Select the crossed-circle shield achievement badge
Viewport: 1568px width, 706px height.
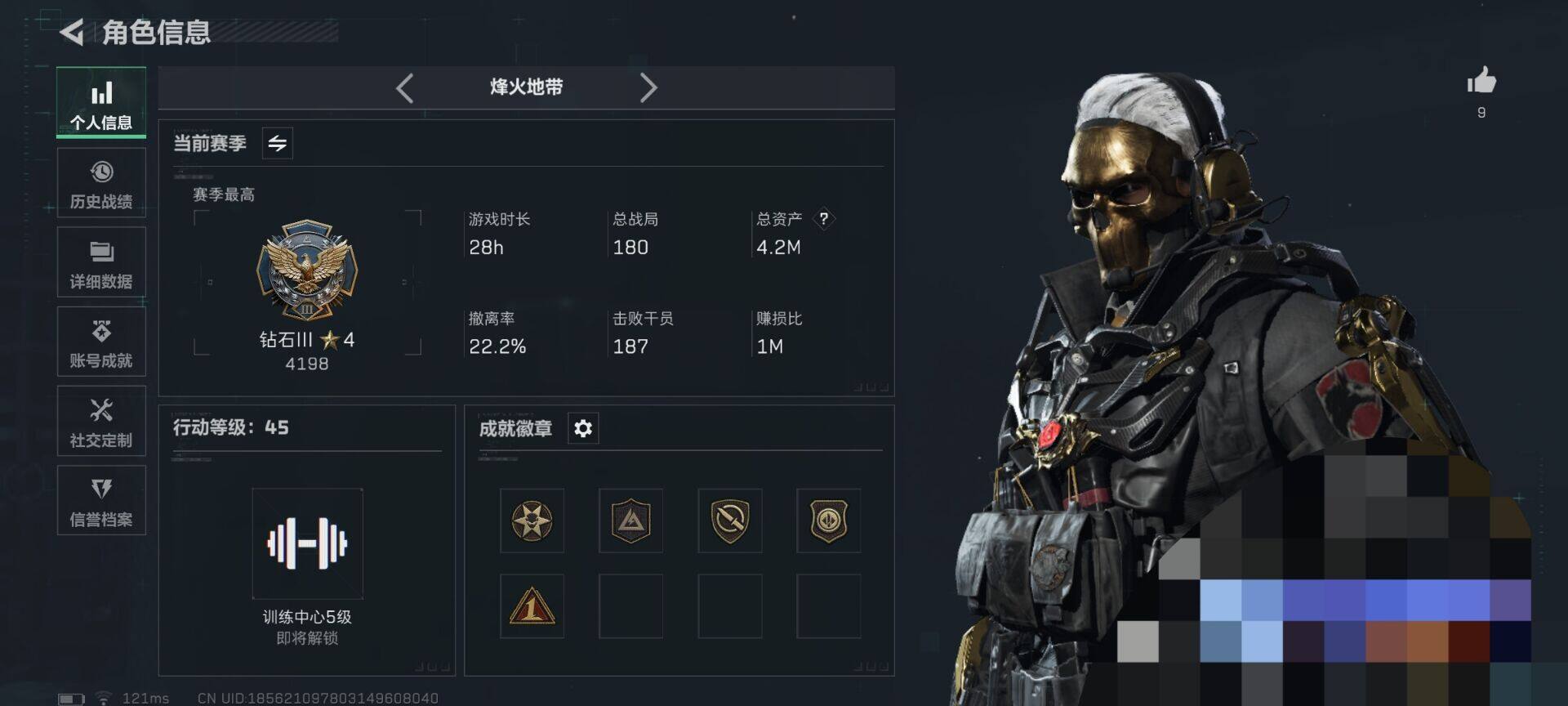730,521
